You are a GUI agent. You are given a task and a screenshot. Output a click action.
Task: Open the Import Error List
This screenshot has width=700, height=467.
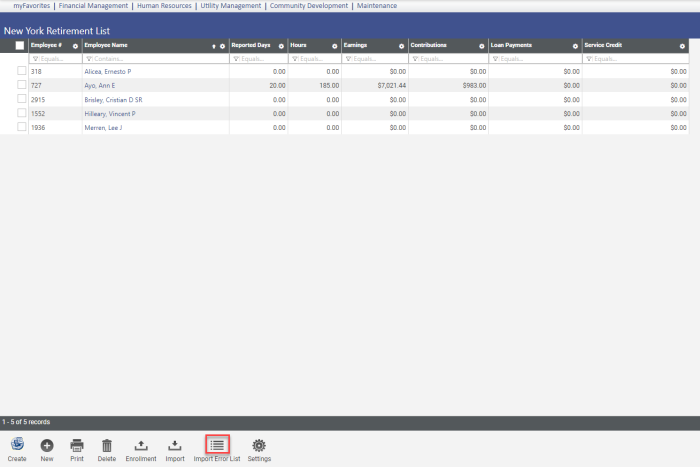click(217, 445)
